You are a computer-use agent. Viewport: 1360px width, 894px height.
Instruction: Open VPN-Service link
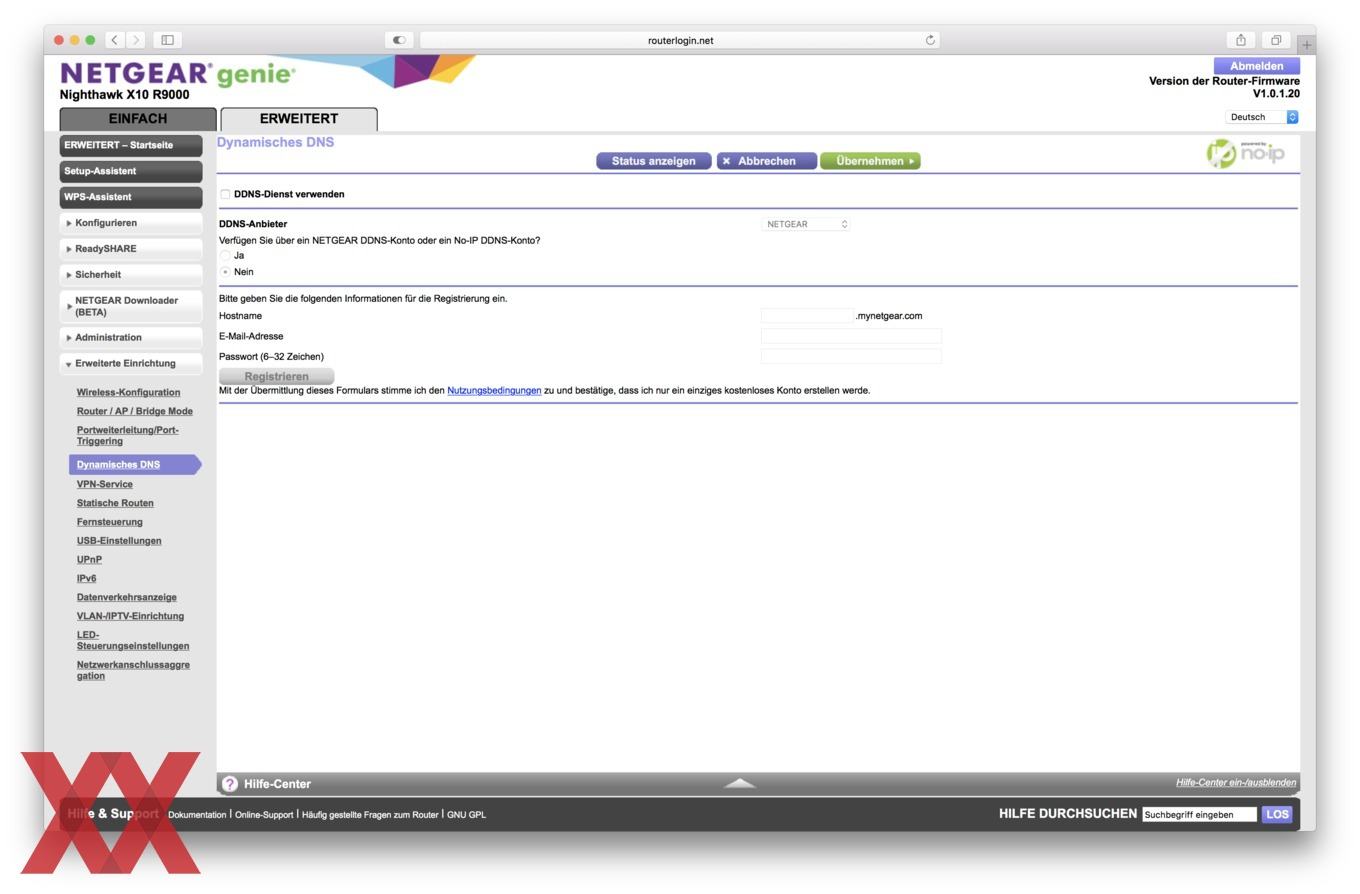click(x=104, y=485)
